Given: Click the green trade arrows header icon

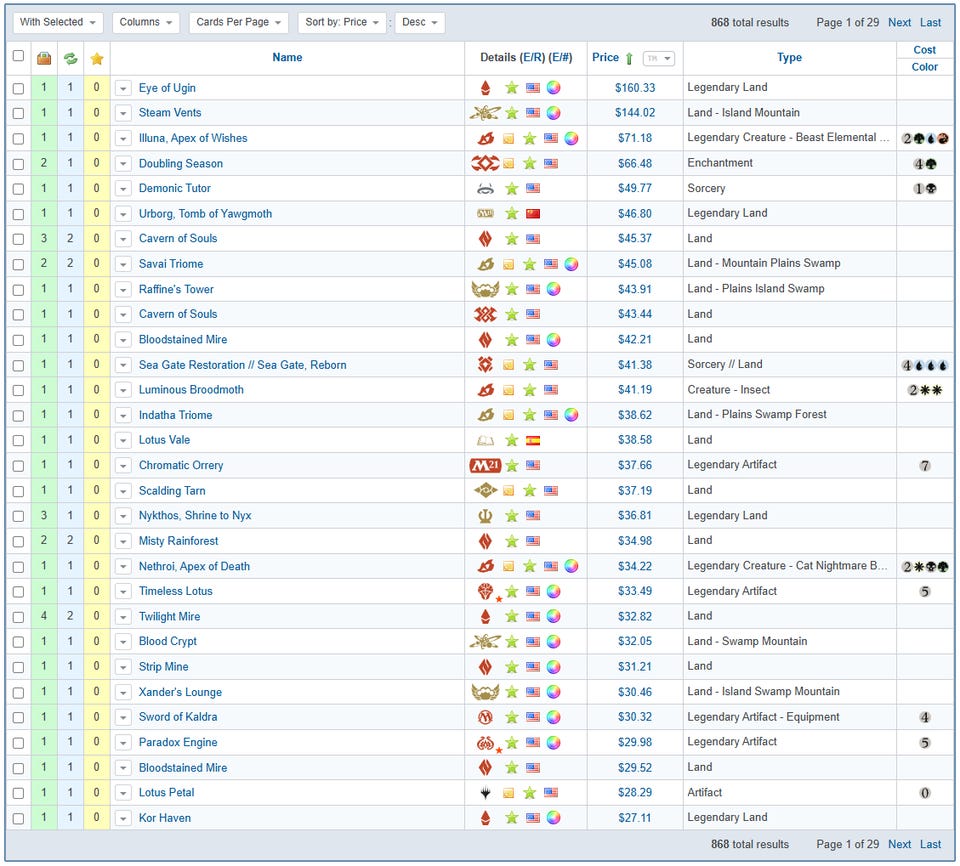Looking at the screenshot, I should (70, 59).
